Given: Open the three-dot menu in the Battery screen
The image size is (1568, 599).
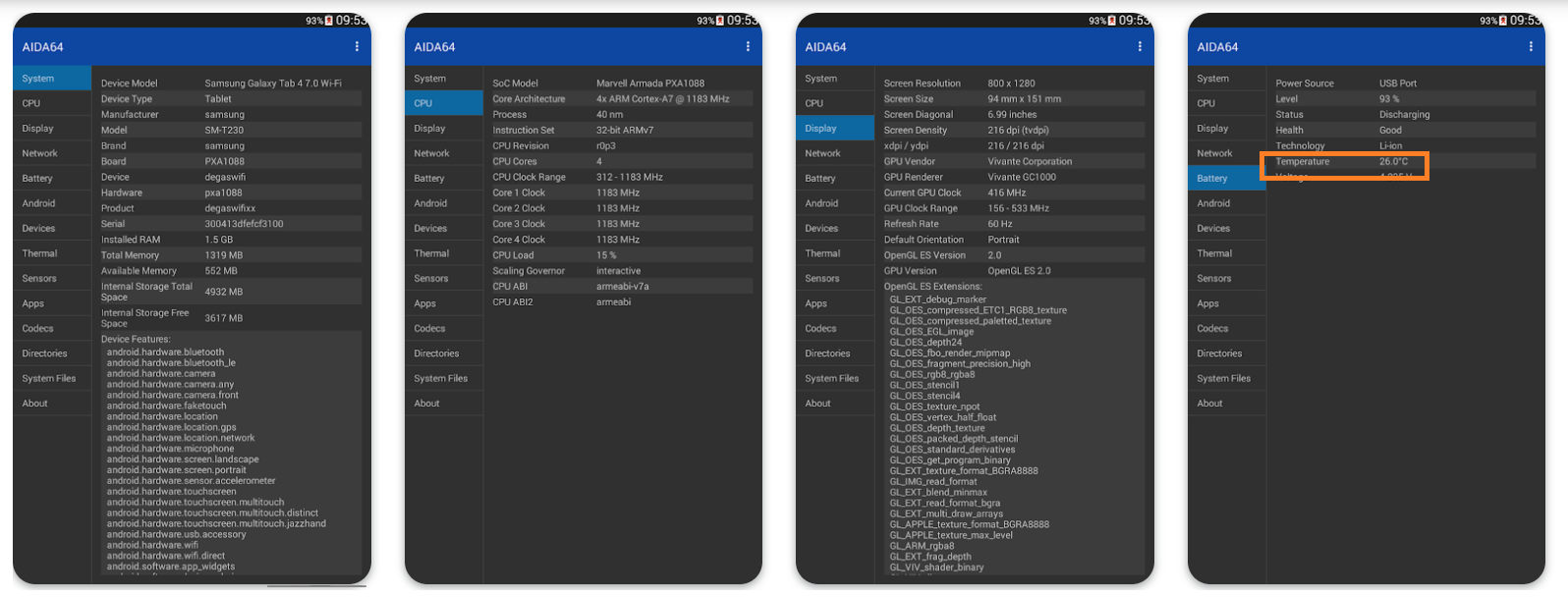Looking at the screenshot, I should [x=1531, y=46].
